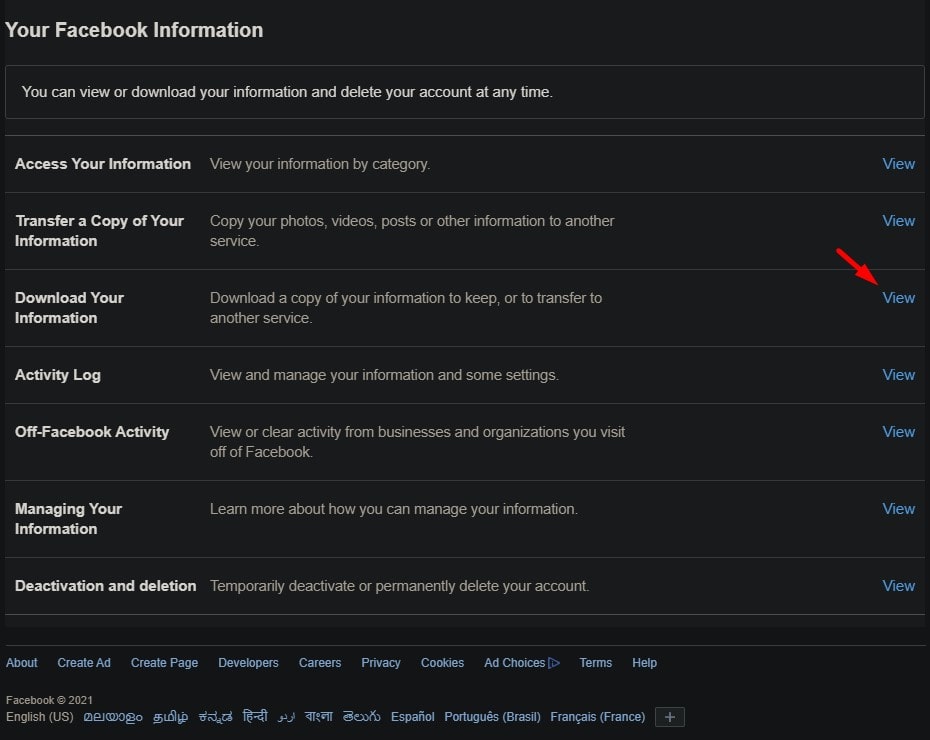Image resolution: width=930 pixels, height=740 pixels.
Task: Open View for Managing Your Information
Action: (898, 508)
